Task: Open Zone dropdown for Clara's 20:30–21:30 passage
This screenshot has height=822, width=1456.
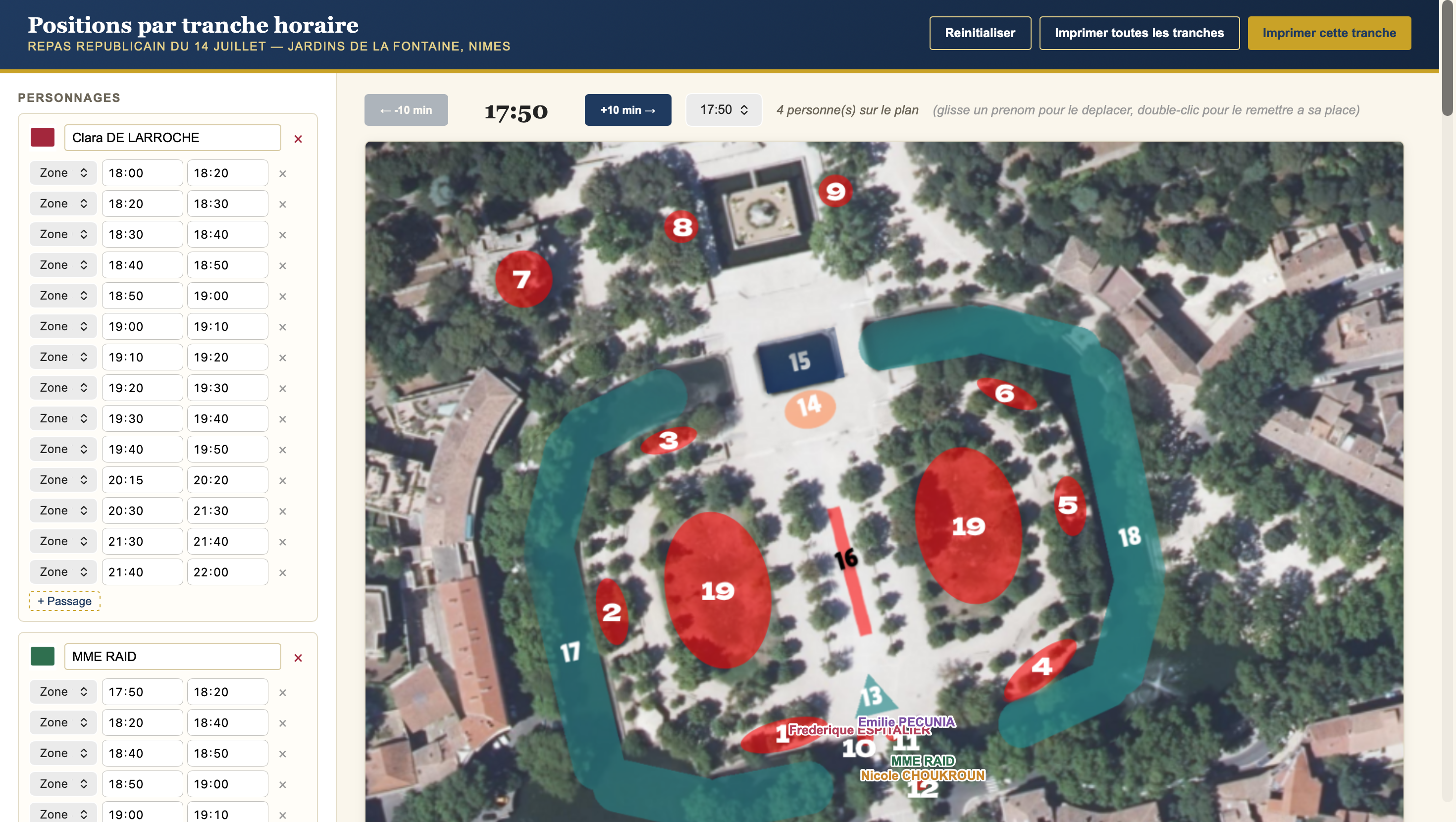Action: tap(63, 511)
